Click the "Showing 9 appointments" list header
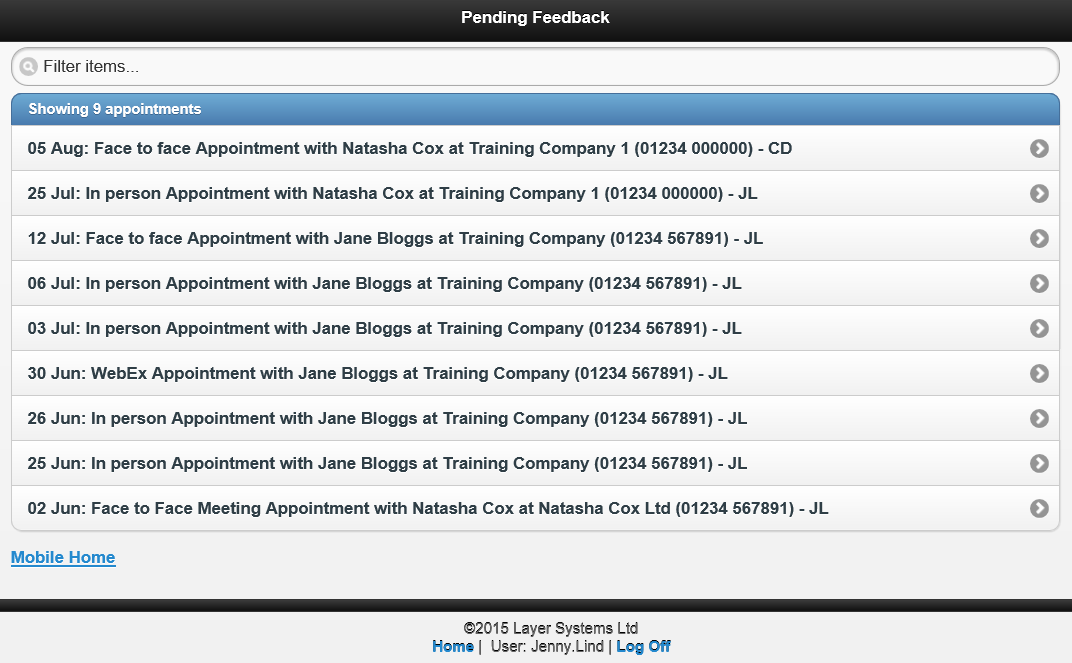The width and height of the screenshot is (1072, 663). coord(535,109)
